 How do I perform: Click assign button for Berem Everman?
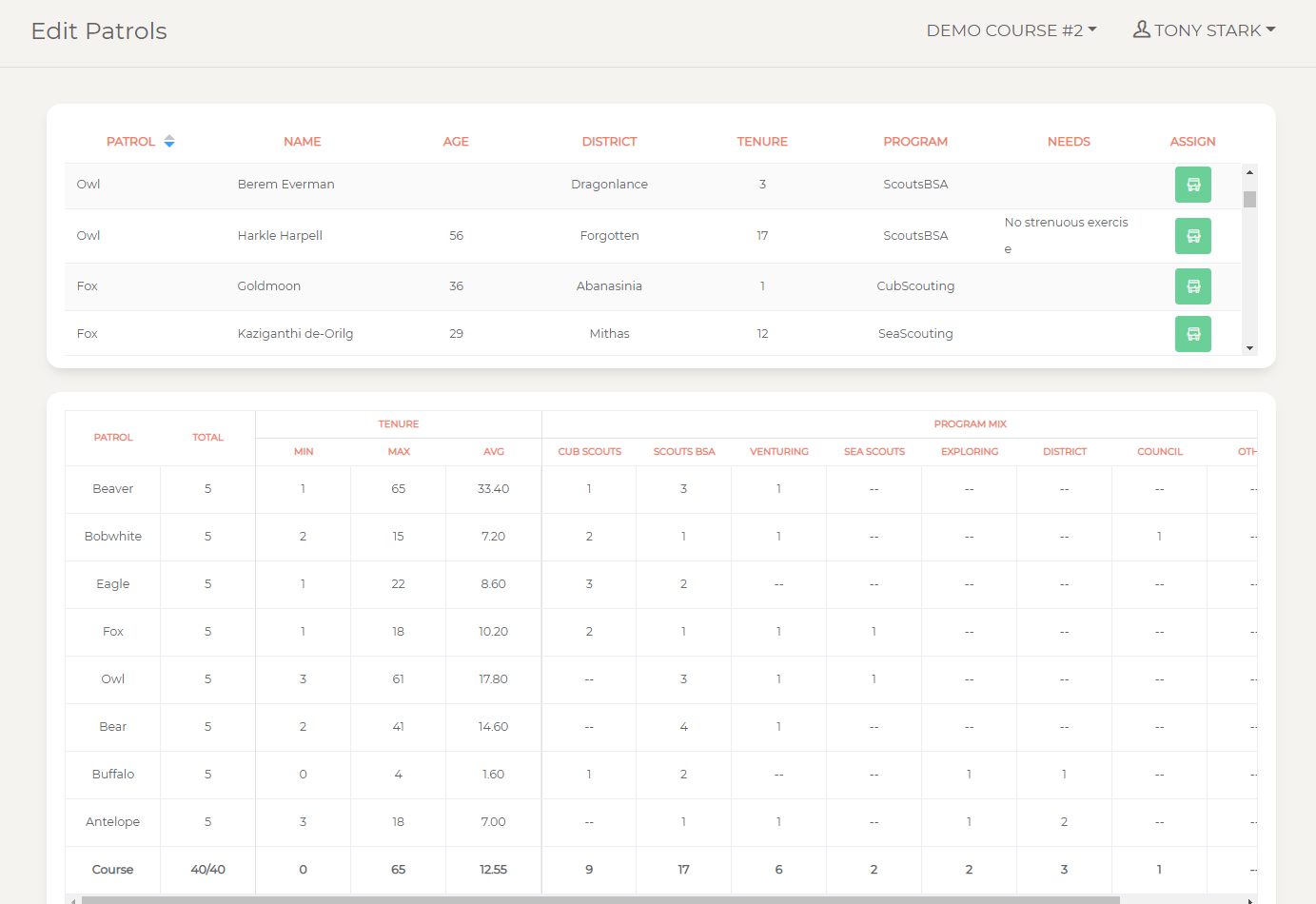pos(1192,185)
